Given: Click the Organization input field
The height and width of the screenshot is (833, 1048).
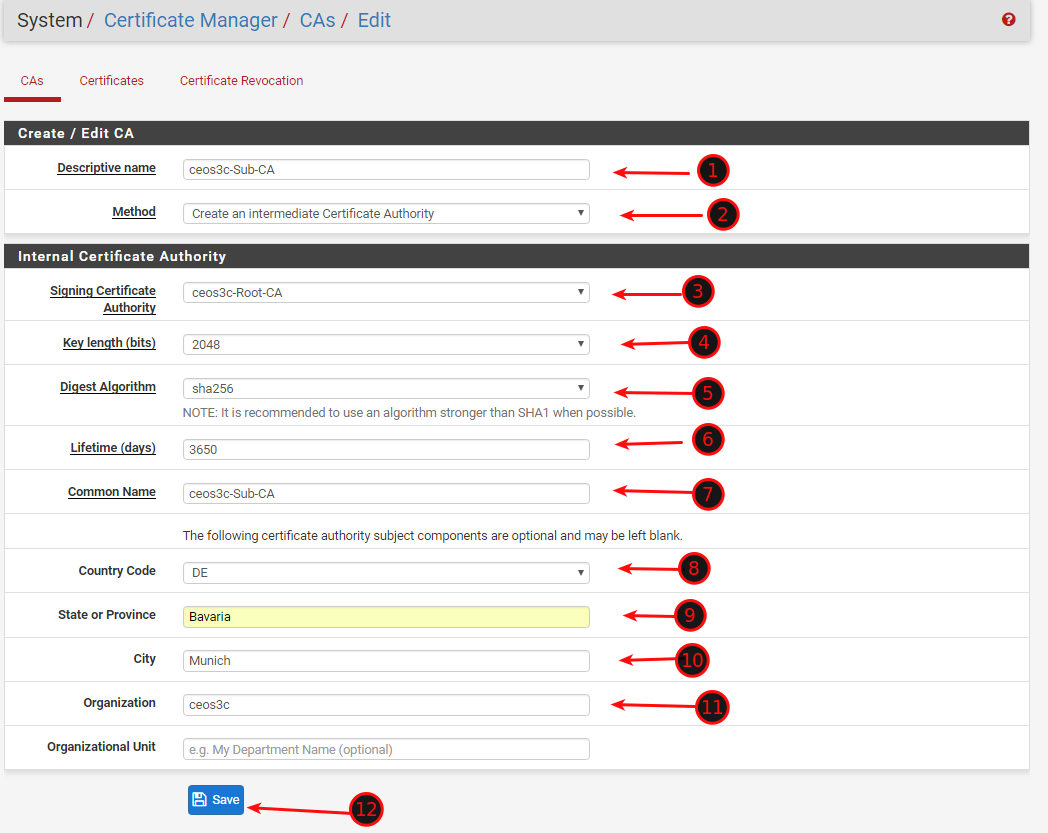Looking at the screenshot, I should 386,705.
